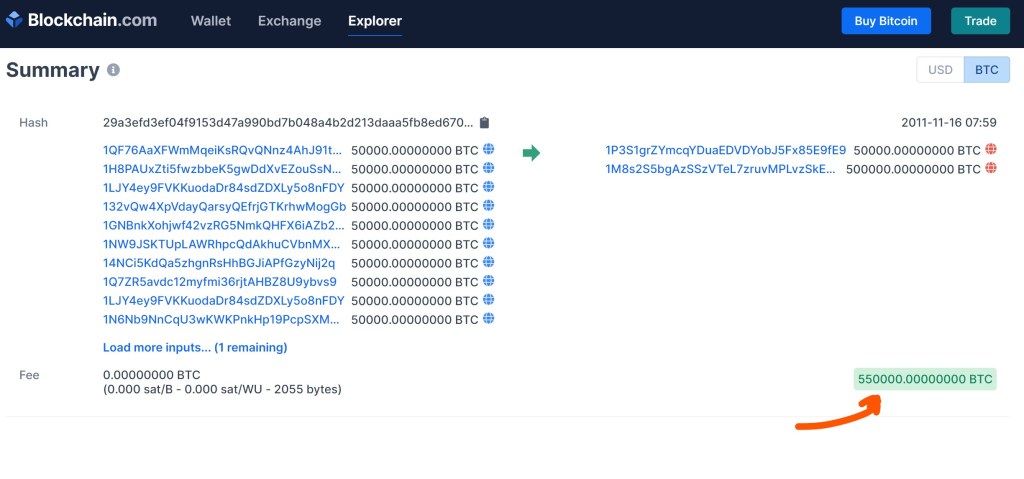Open the Wallet tab
The image size is (1024, 479).
pos(210,21)
